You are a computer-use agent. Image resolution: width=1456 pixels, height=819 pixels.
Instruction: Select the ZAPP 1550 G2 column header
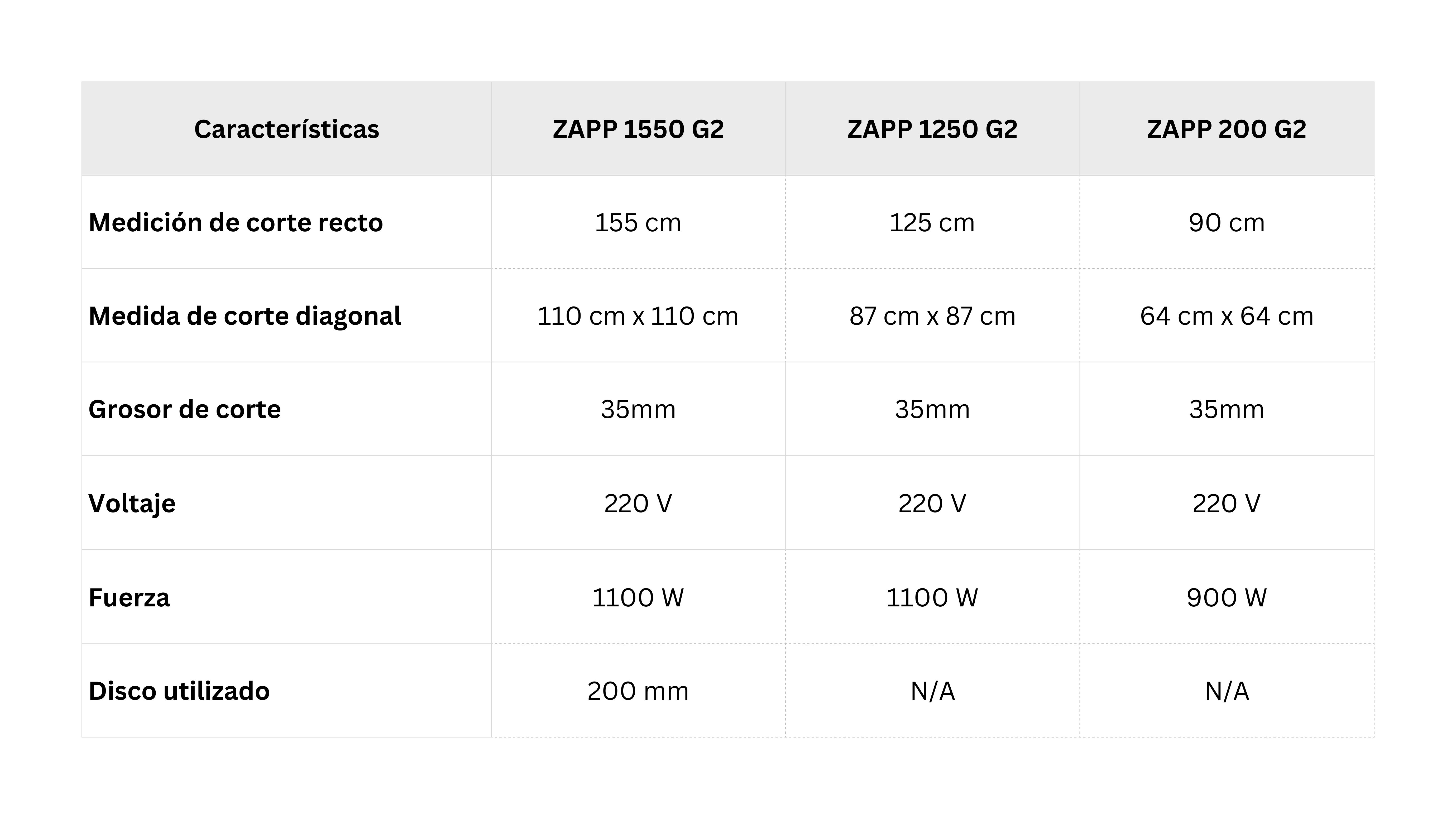638,129
